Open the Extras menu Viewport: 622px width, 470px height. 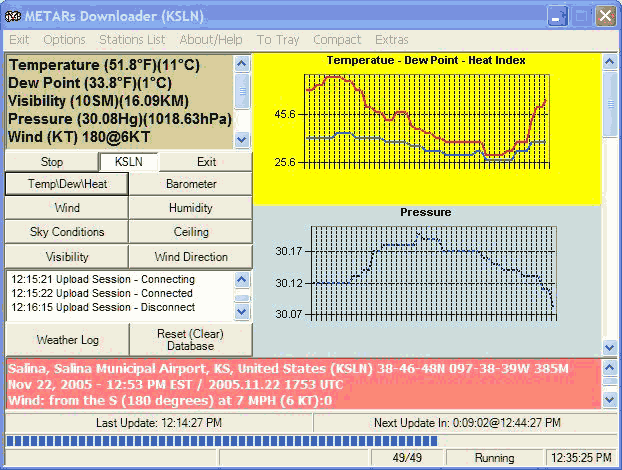click(x=392, y=40)
